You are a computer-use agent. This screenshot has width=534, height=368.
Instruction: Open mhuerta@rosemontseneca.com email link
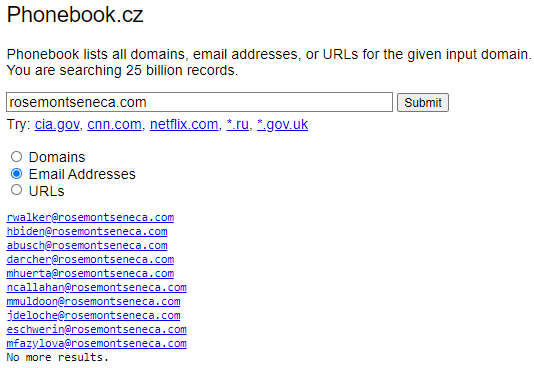(90, 273)
